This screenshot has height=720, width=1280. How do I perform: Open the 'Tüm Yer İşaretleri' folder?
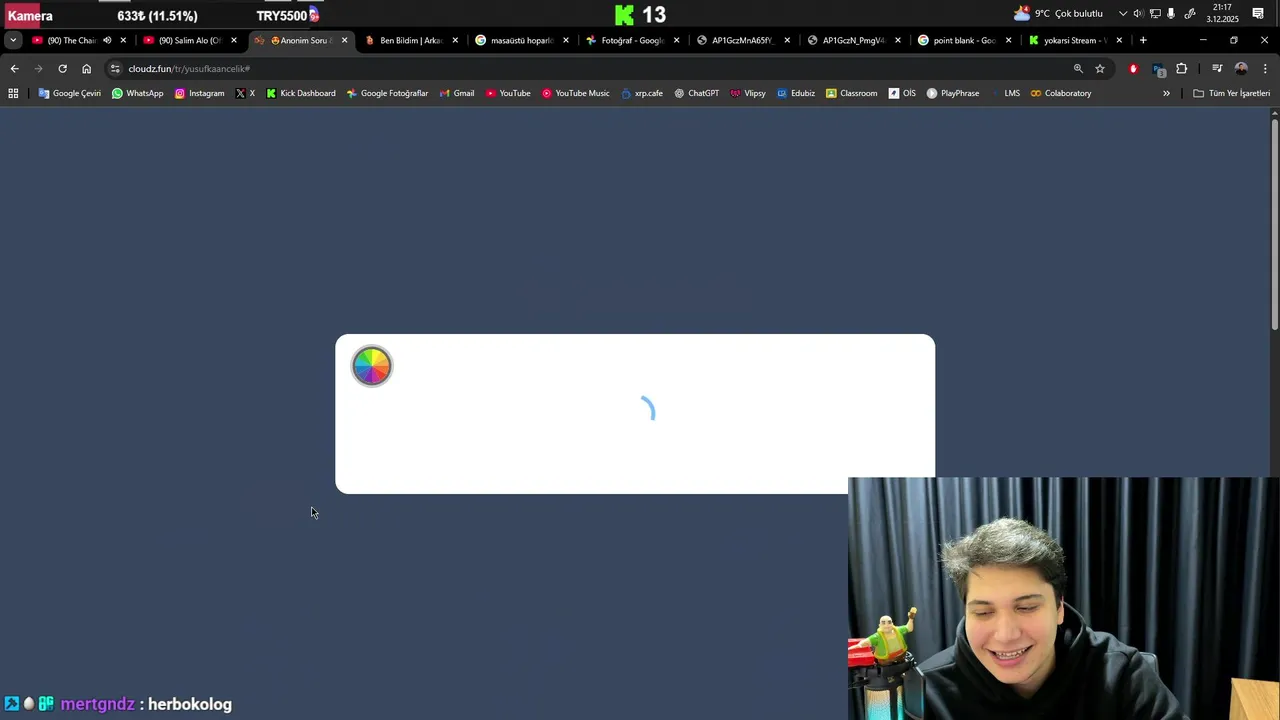click(1231, 93)
